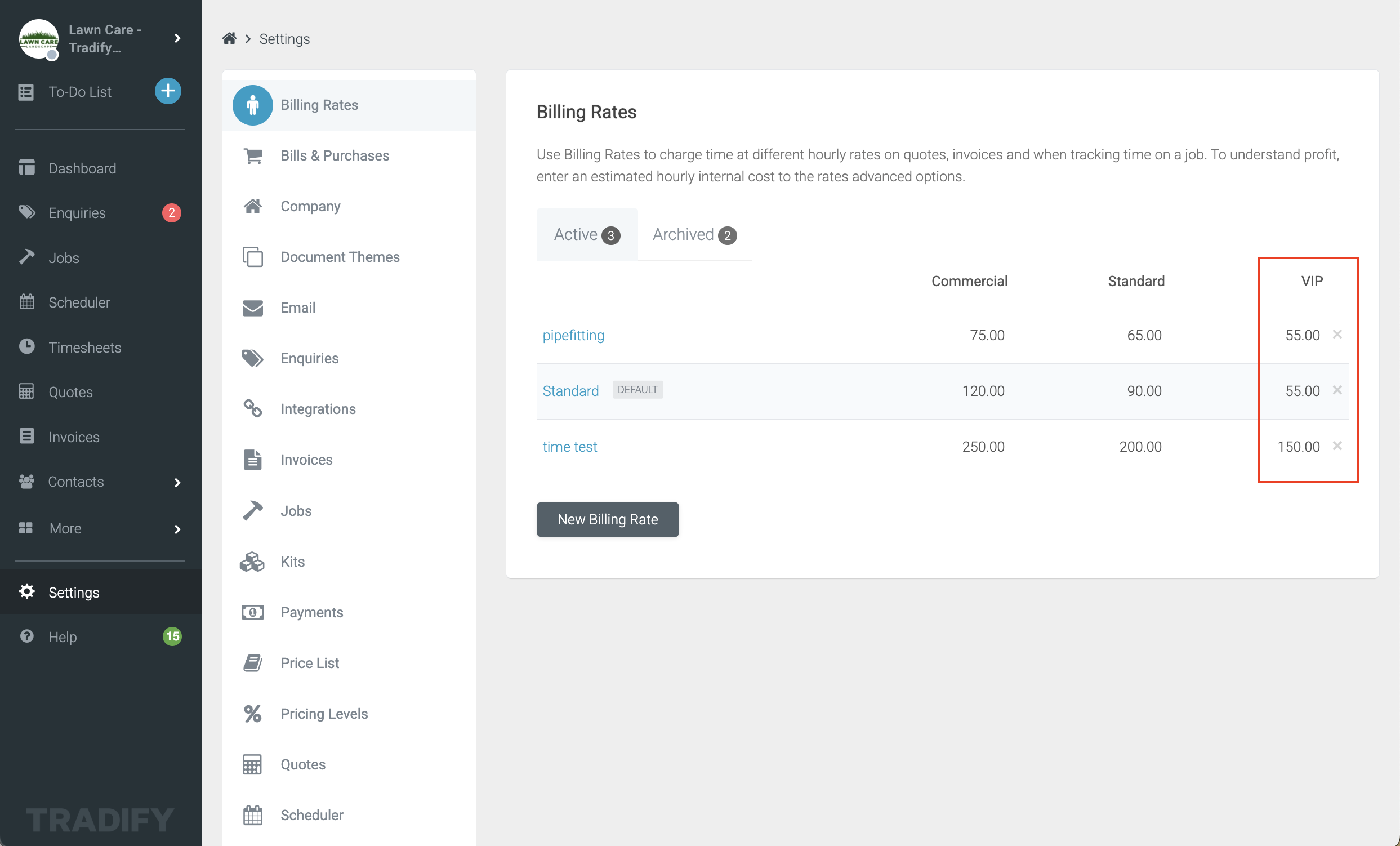Open the To-Do List icon in sidebar
This screenshot has height=846, width=1400.
point(26,92)
